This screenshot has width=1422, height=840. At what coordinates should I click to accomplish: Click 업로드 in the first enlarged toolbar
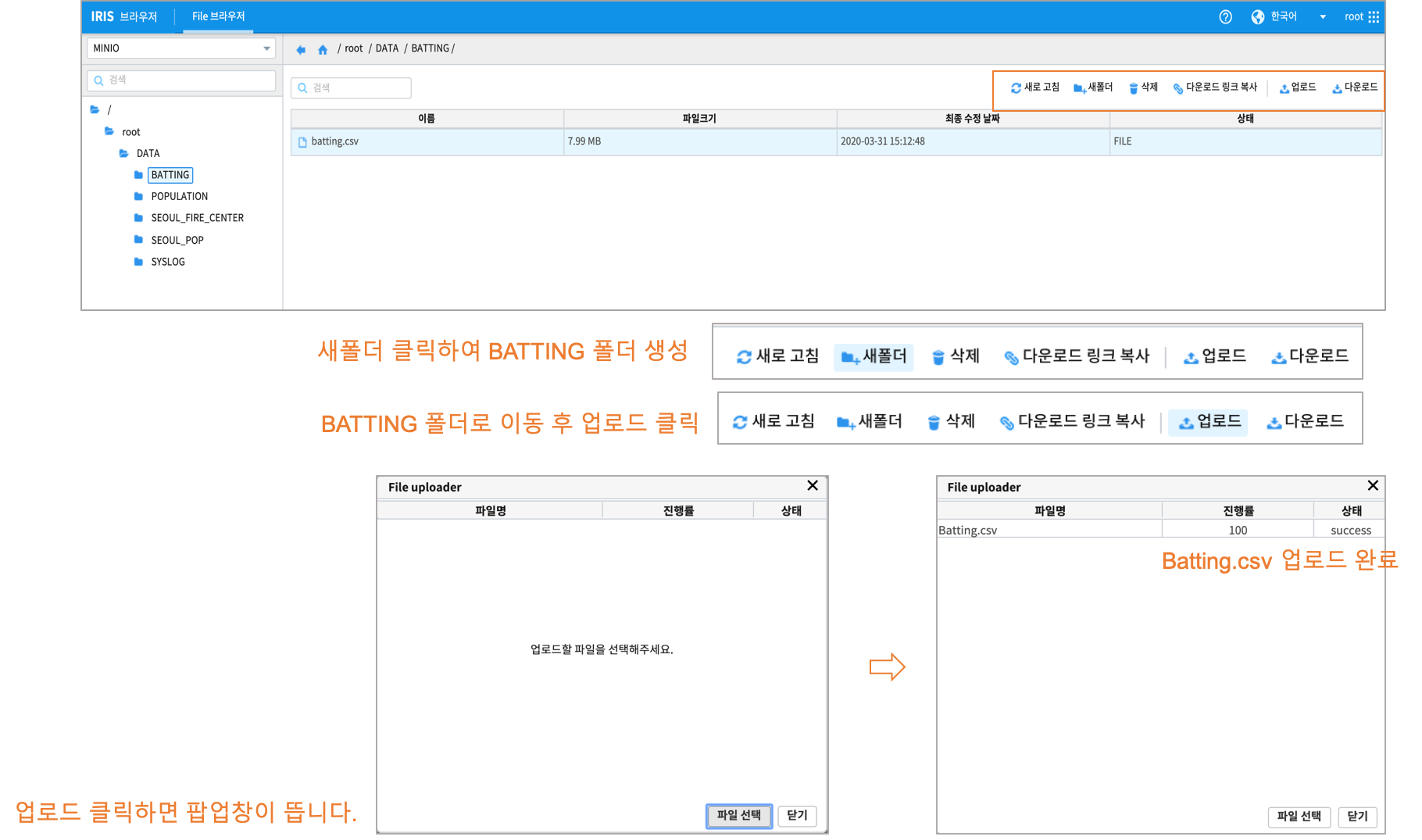coord(1215,356)
